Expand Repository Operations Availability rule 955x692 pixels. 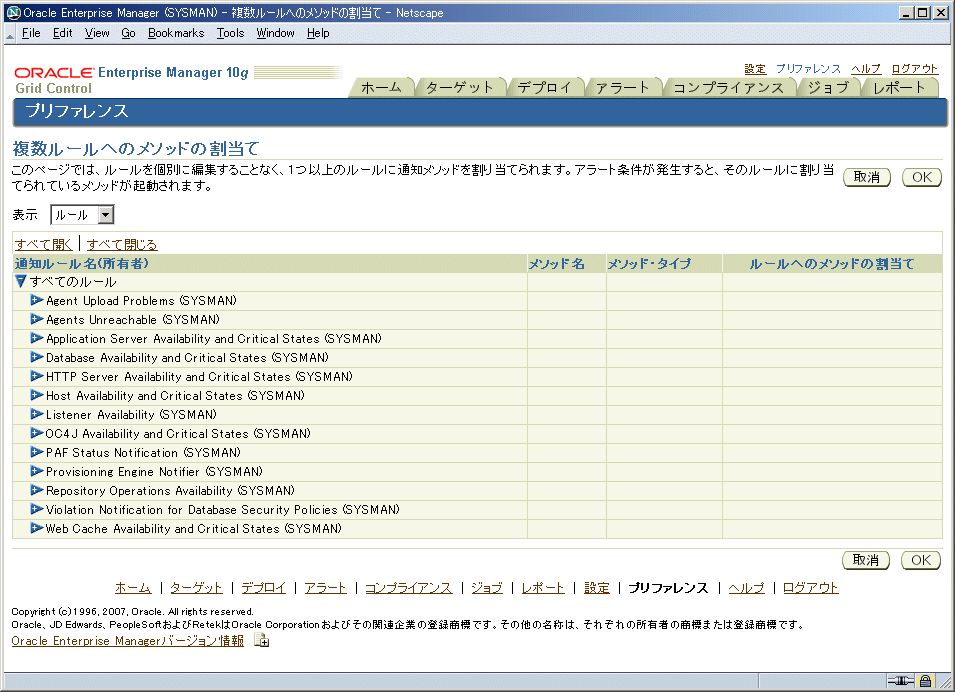coord(37,490)
